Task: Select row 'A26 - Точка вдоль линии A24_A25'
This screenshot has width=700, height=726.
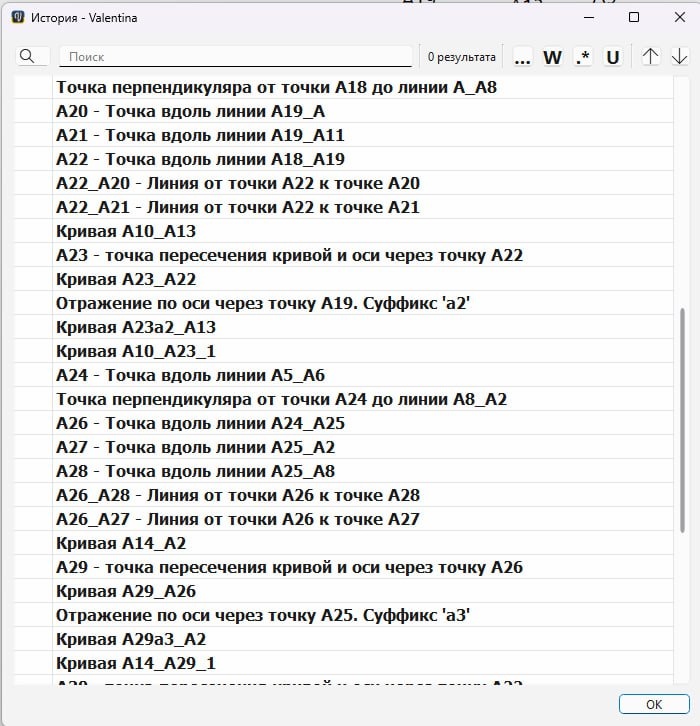Action: (344, 423)
